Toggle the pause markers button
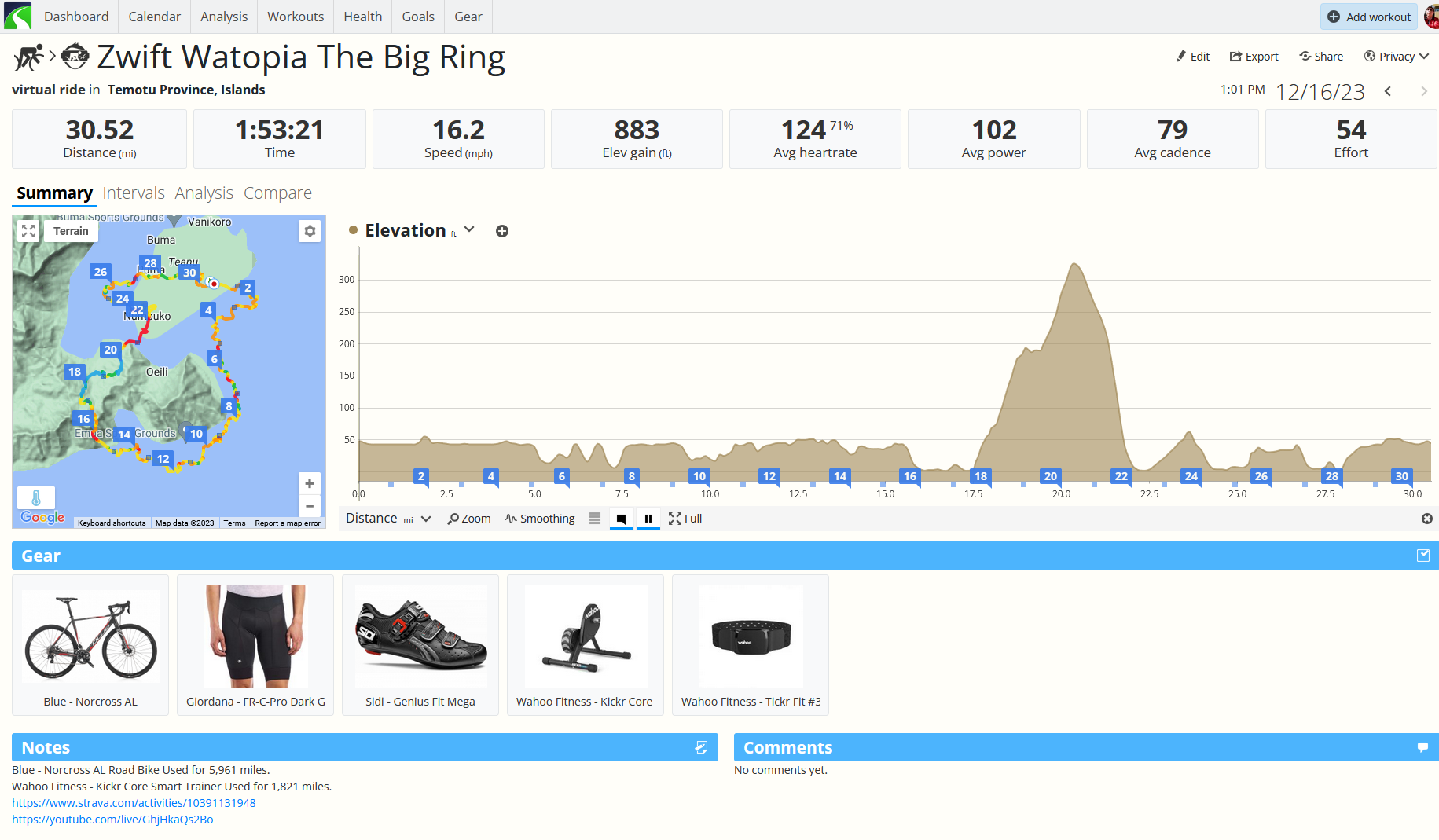1439x840 pixels. pyautogui.click(x=648, y=519)
